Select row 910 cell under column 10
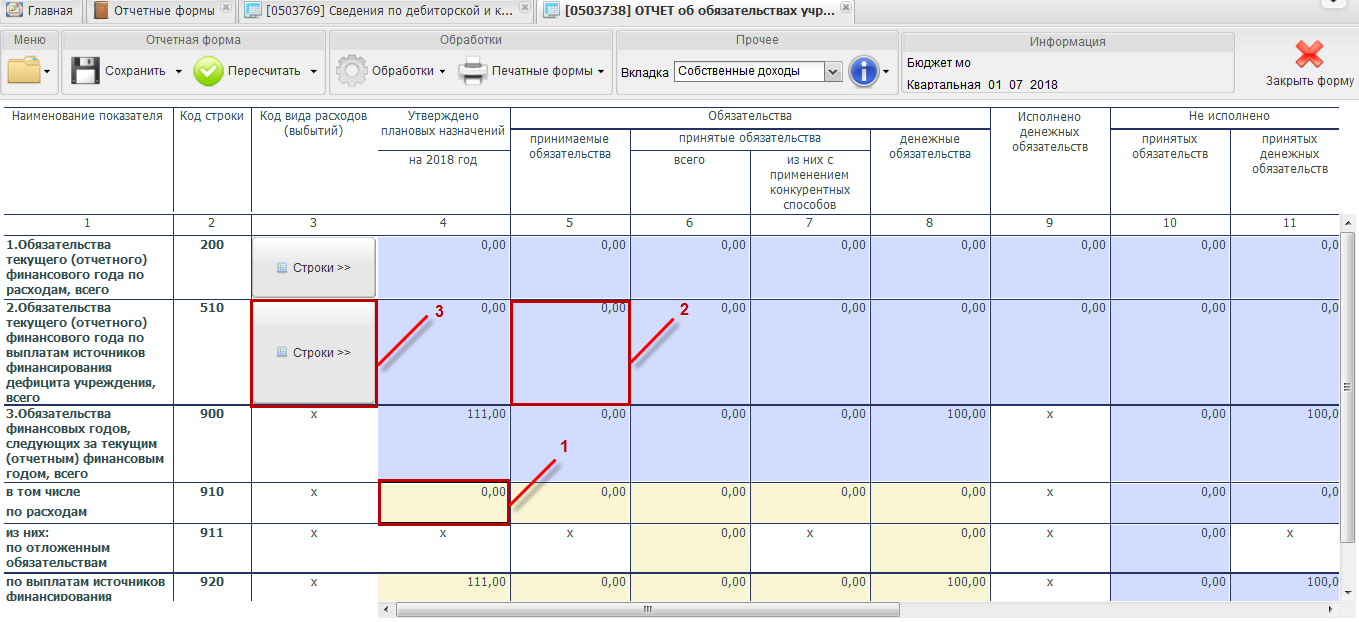This screenshot has width=1359, height=622. click(1170, 502)
